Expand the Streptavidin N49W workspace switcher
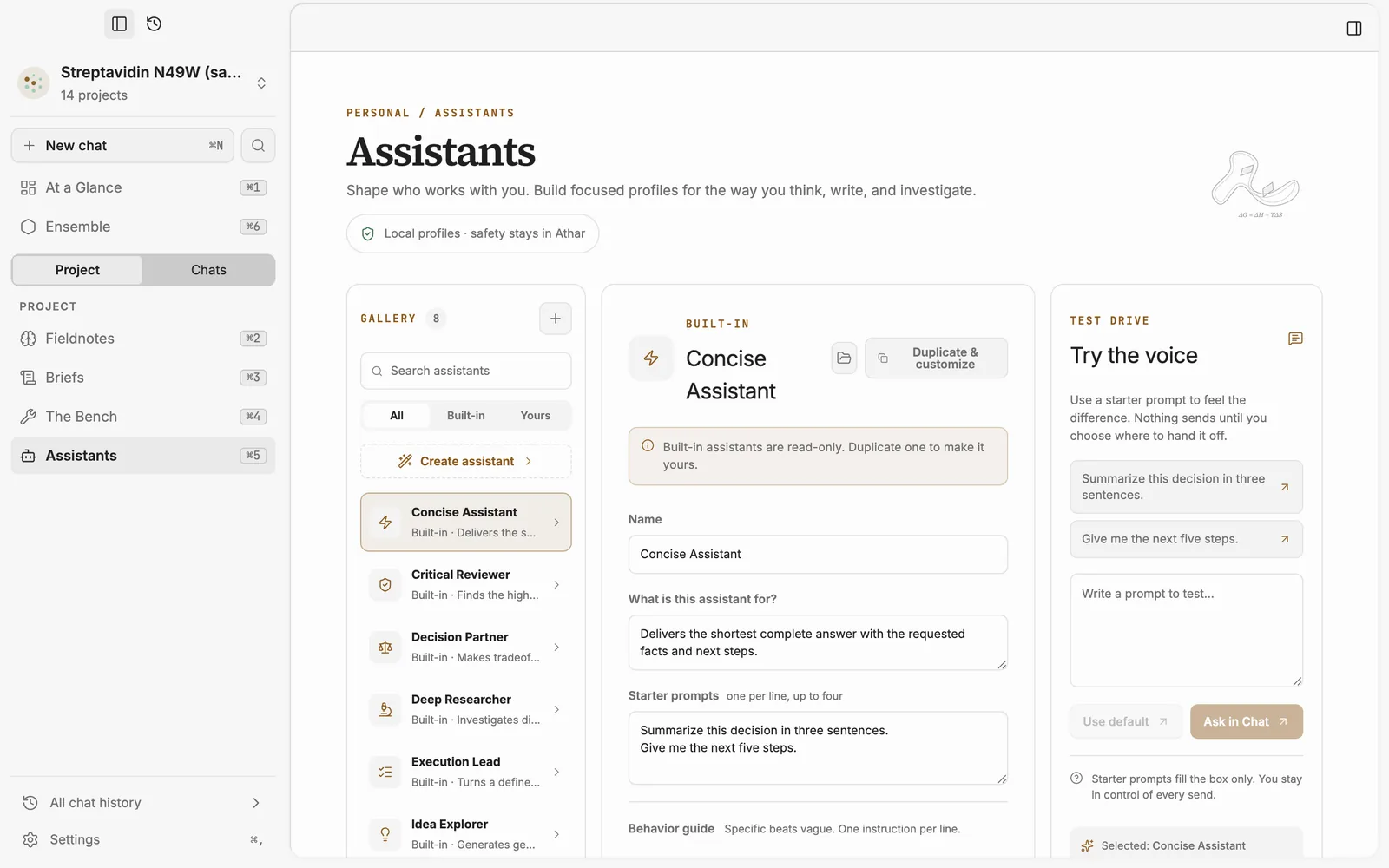 click(261, 83)
